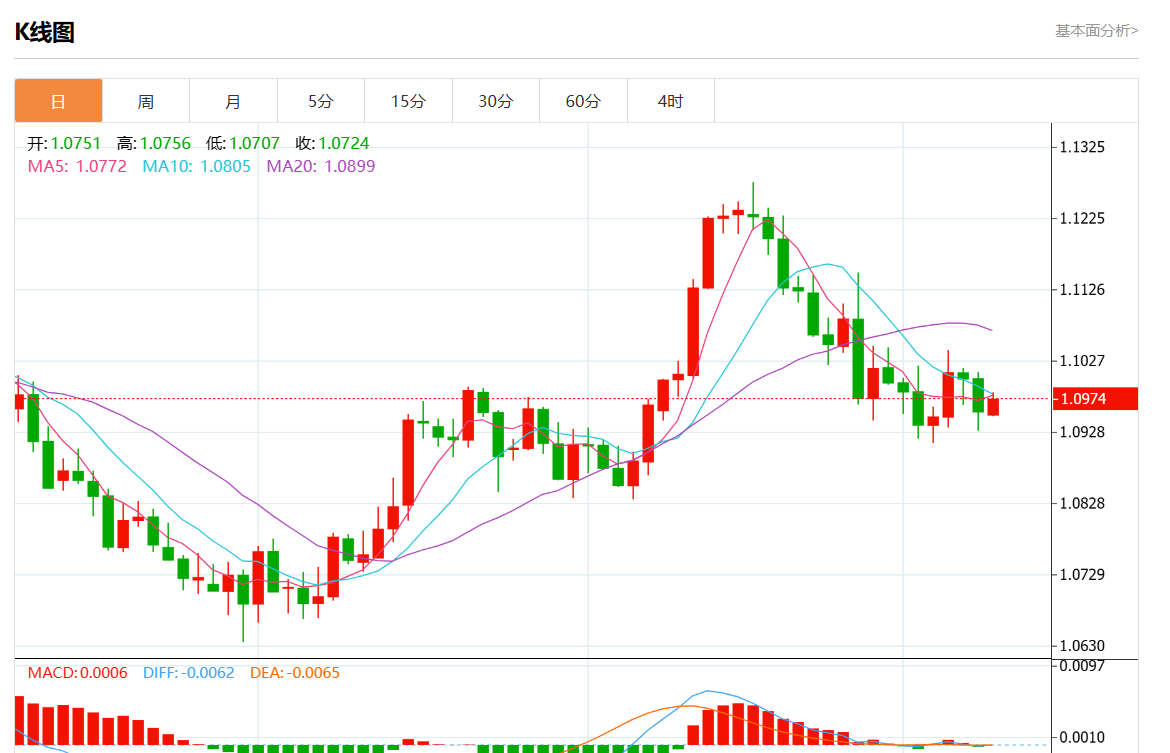The image size is (1170, 753).
Task: Click the 高:1.0756 high price value
Action: pos(154,143)
